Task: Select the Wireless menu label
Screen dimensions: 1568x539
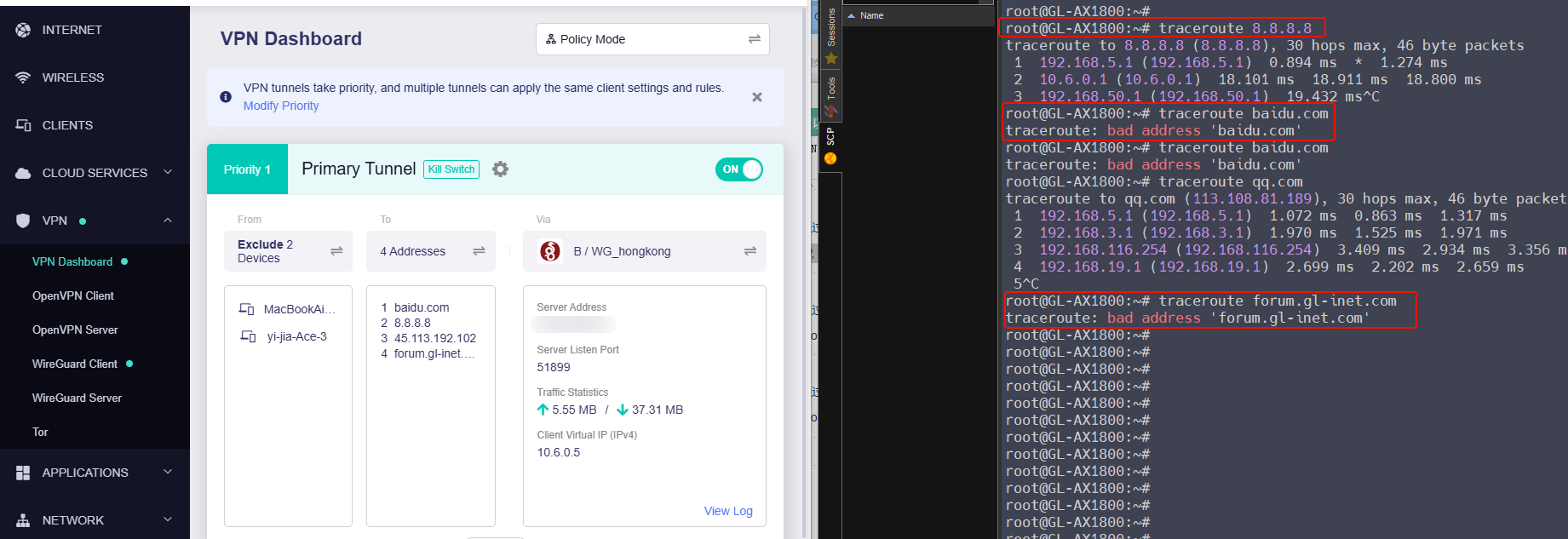Action: [x=73, y=77]
